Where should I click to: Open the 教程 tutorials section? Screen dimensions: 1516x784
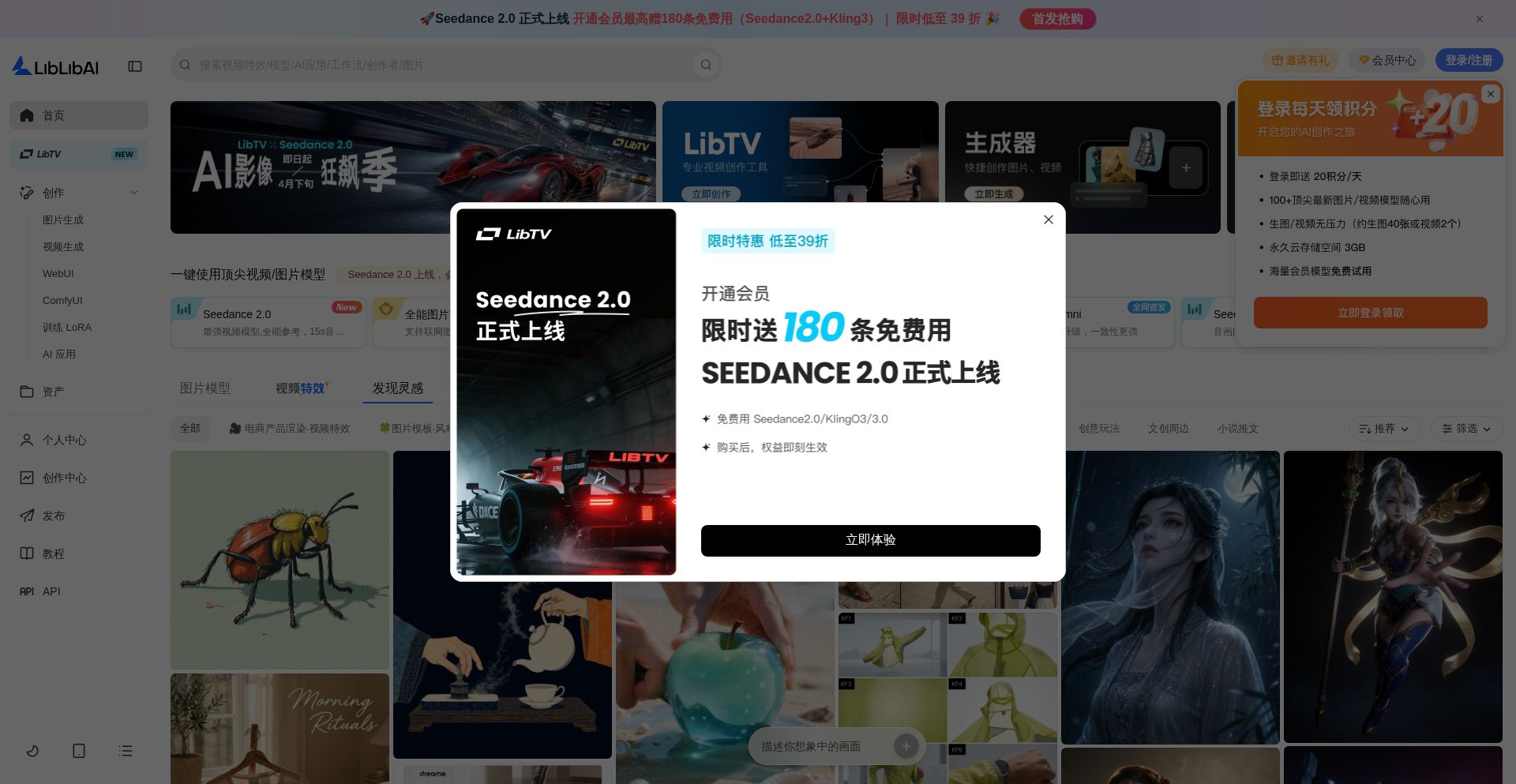54,553
